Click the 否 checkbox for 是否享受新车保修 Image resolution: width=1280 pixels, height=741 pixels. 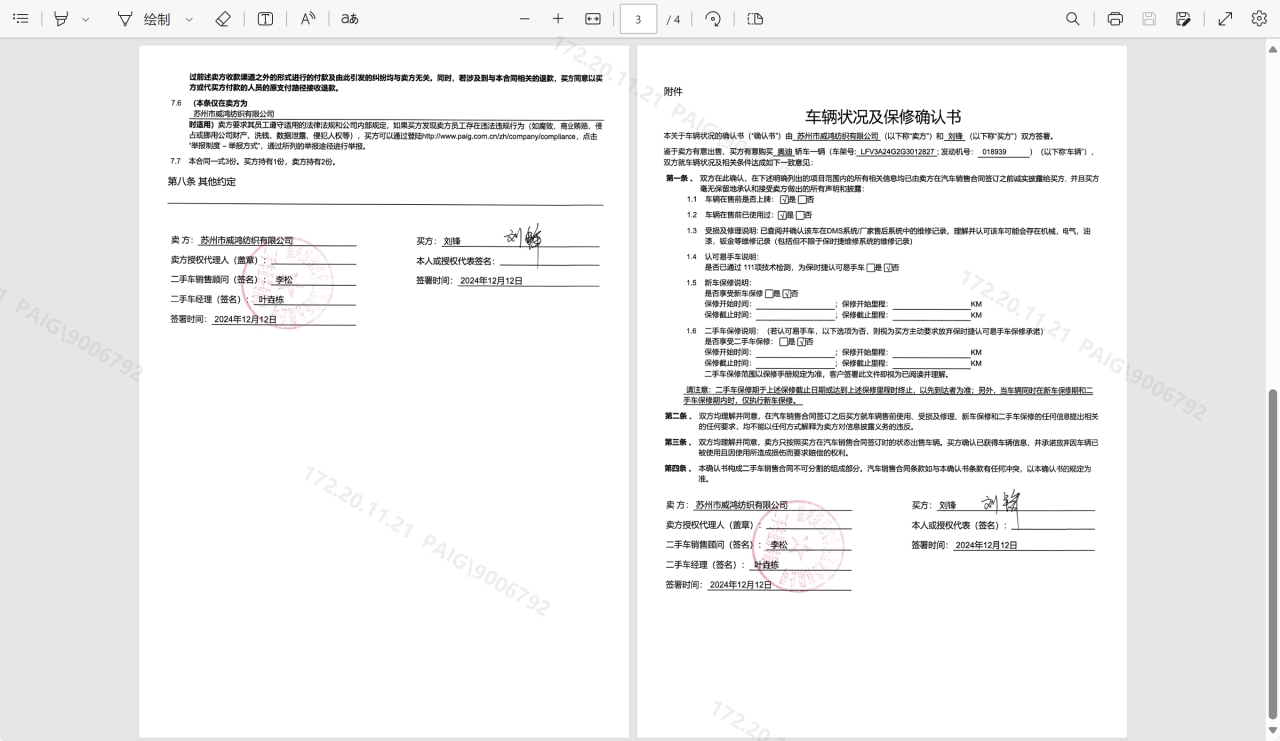click(787, 293)
